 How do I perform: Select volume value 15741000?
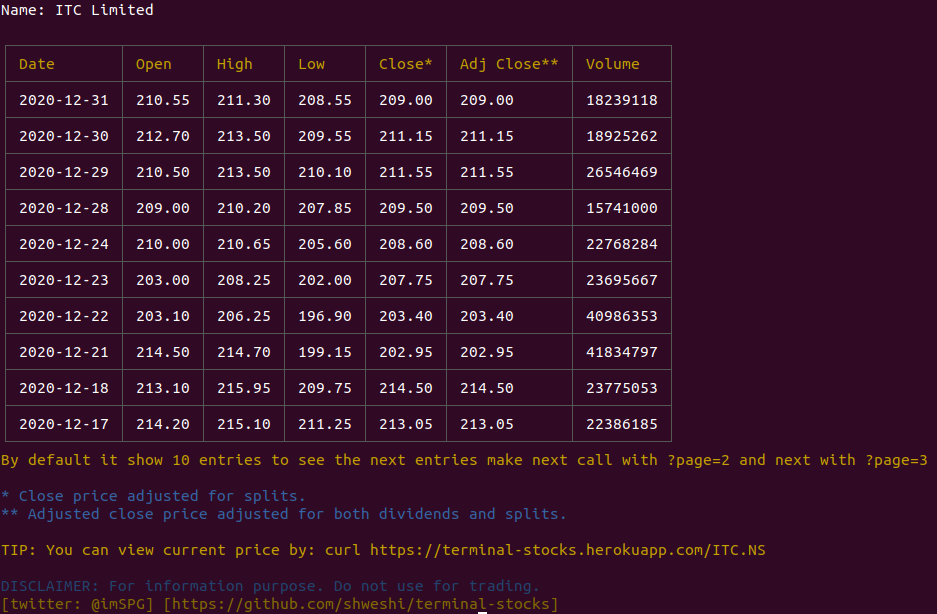(621, 208)
